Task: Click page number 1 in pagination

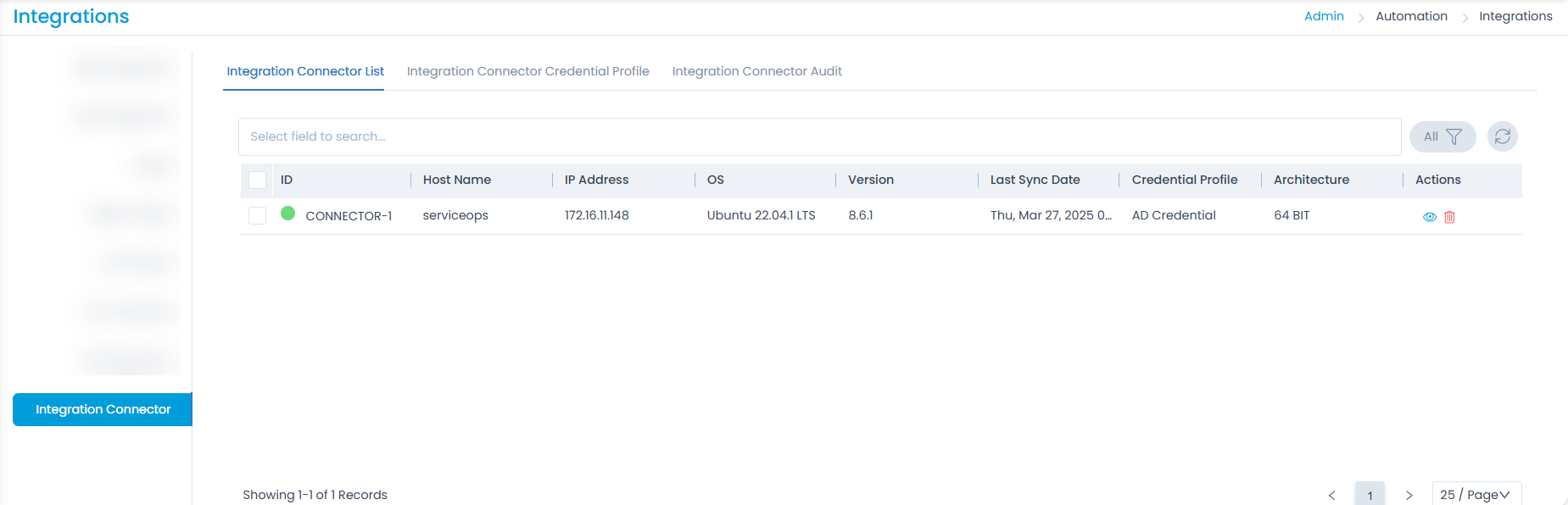Action: tap(1370, 495)
